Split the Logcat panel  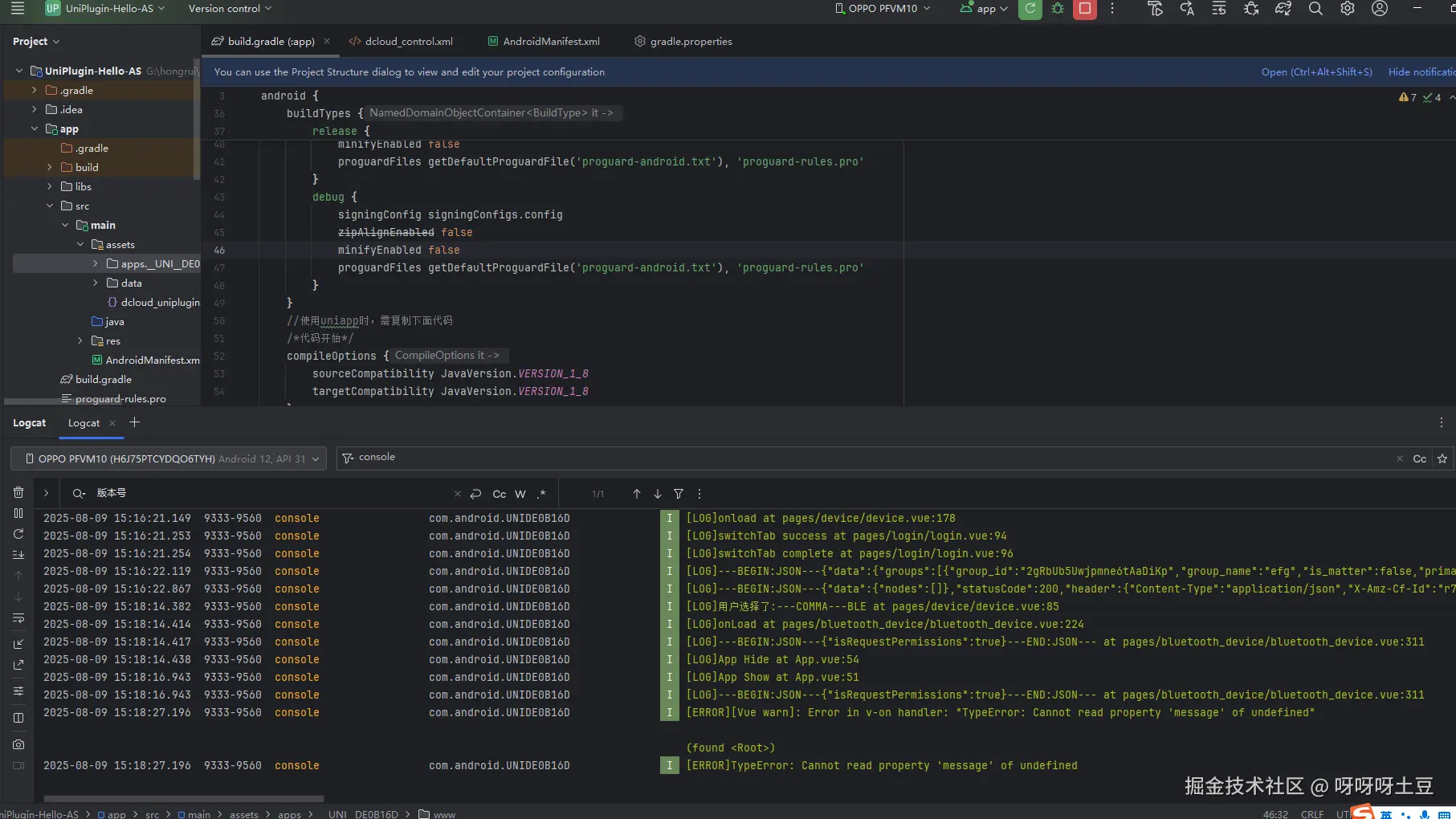point(18,718)
